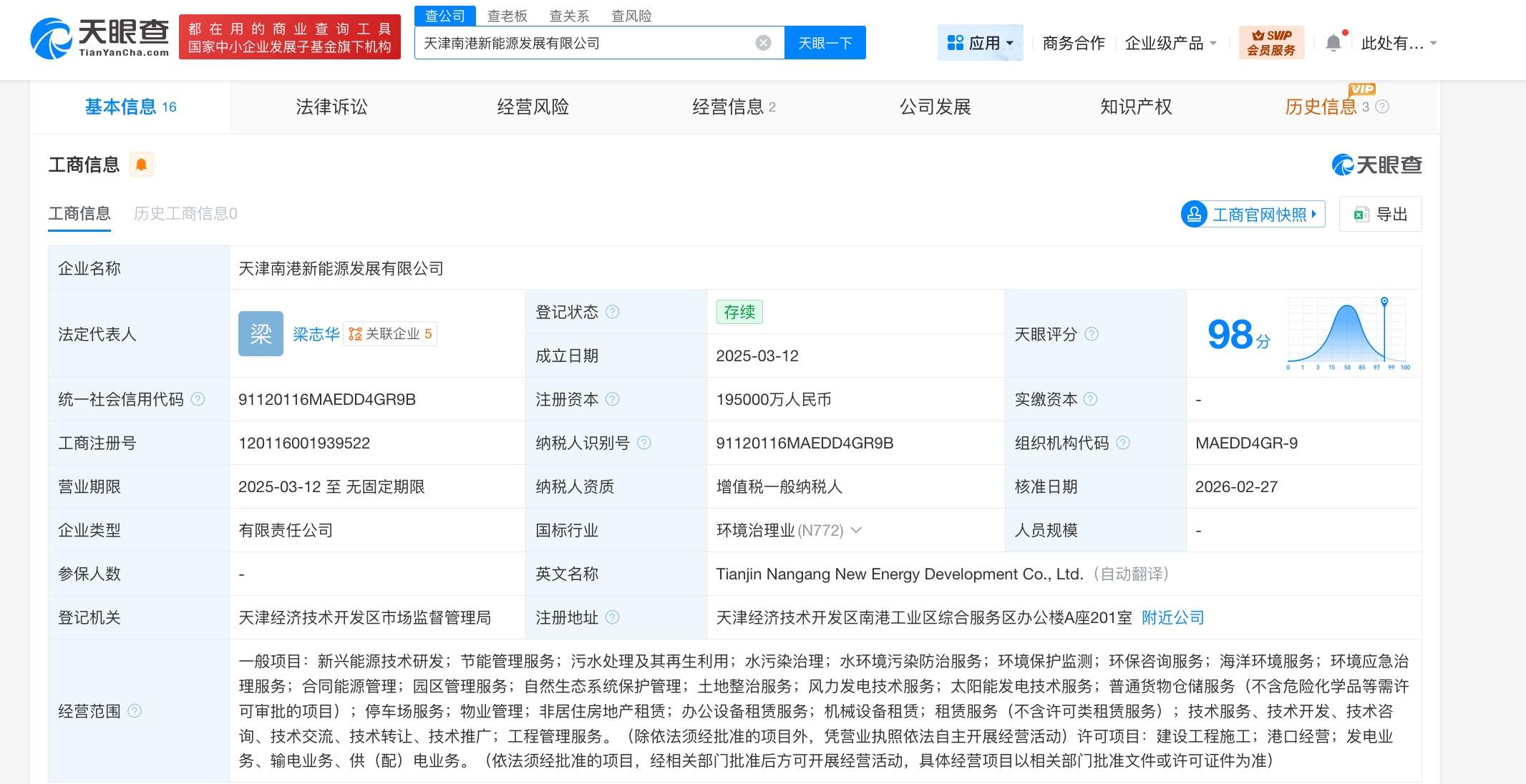Open the 附近公司 link
Viewport: 1526px width, 784px height.
(1172, 617)
